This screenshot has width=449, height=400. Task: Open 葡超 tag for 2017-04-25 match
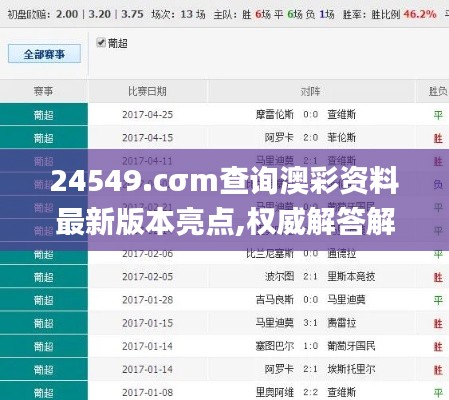43,115
